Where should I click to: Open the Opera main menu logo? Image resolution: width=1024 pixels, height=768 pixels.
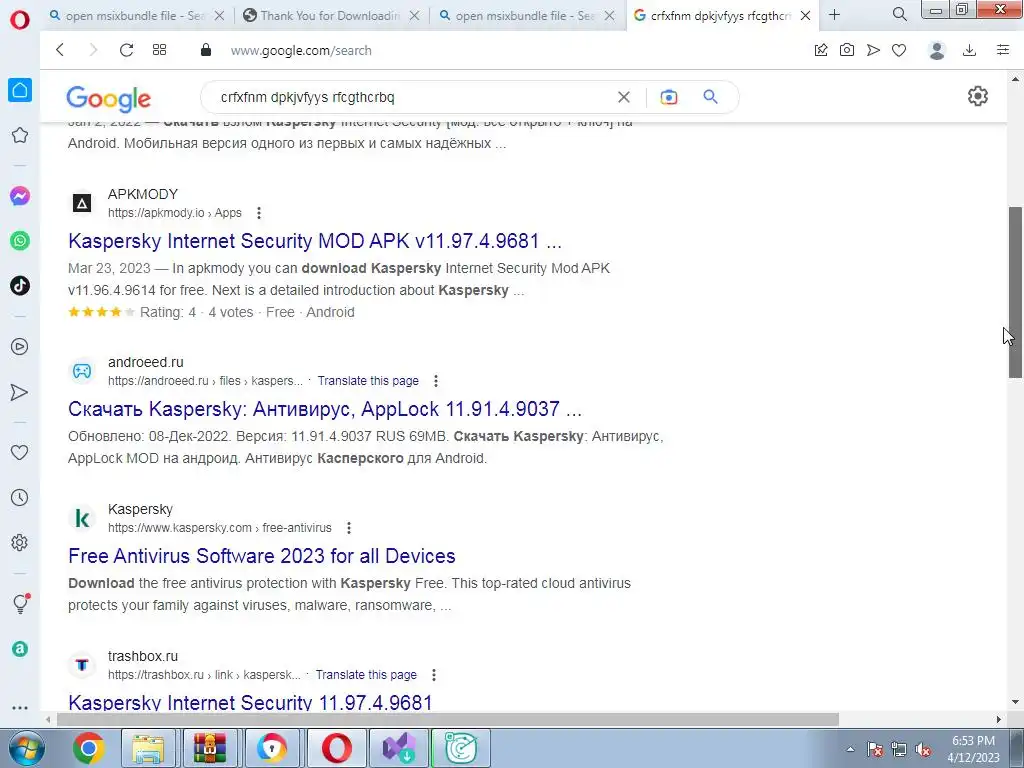(20, 18)
